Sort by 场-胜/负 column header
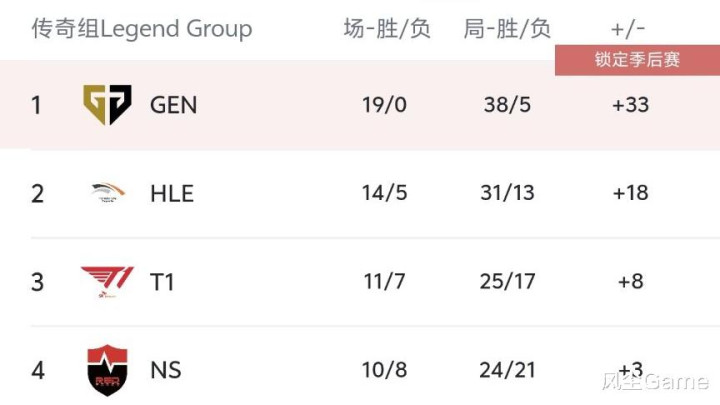 [387, 28]
